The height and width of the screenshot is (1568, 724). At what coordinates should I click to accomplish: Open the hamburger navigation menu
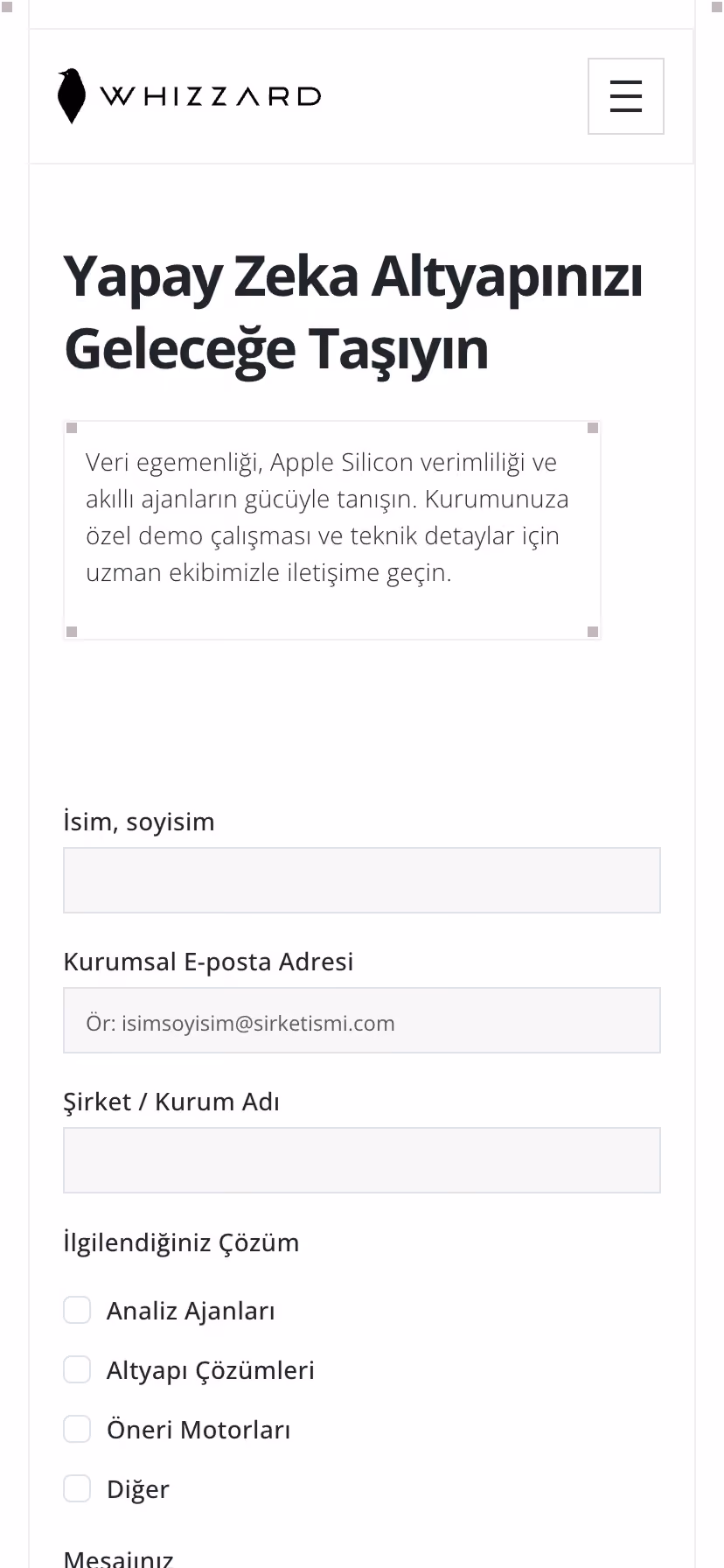[x=626, y=96]
